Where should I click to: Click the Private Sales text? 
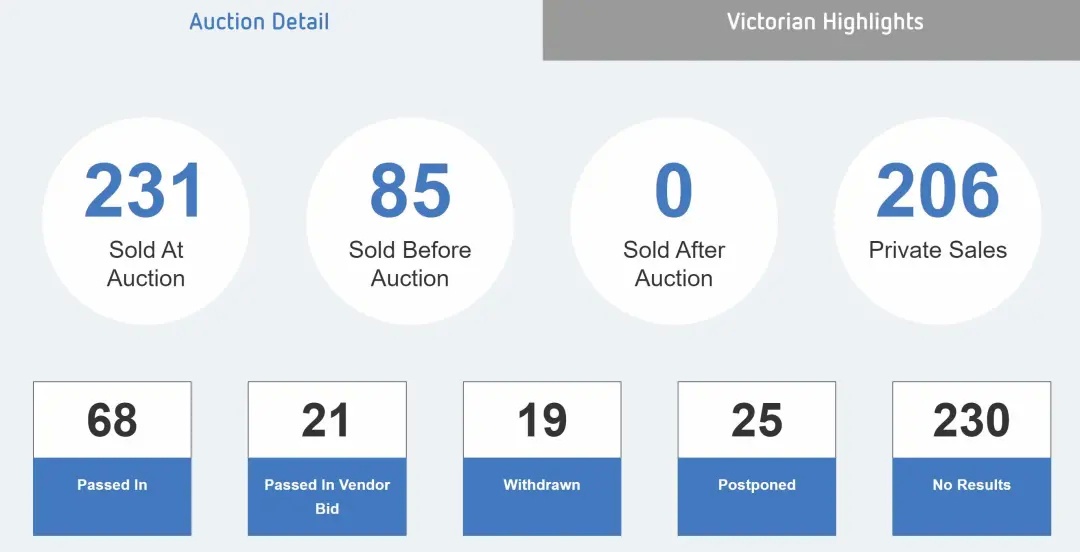937,249
